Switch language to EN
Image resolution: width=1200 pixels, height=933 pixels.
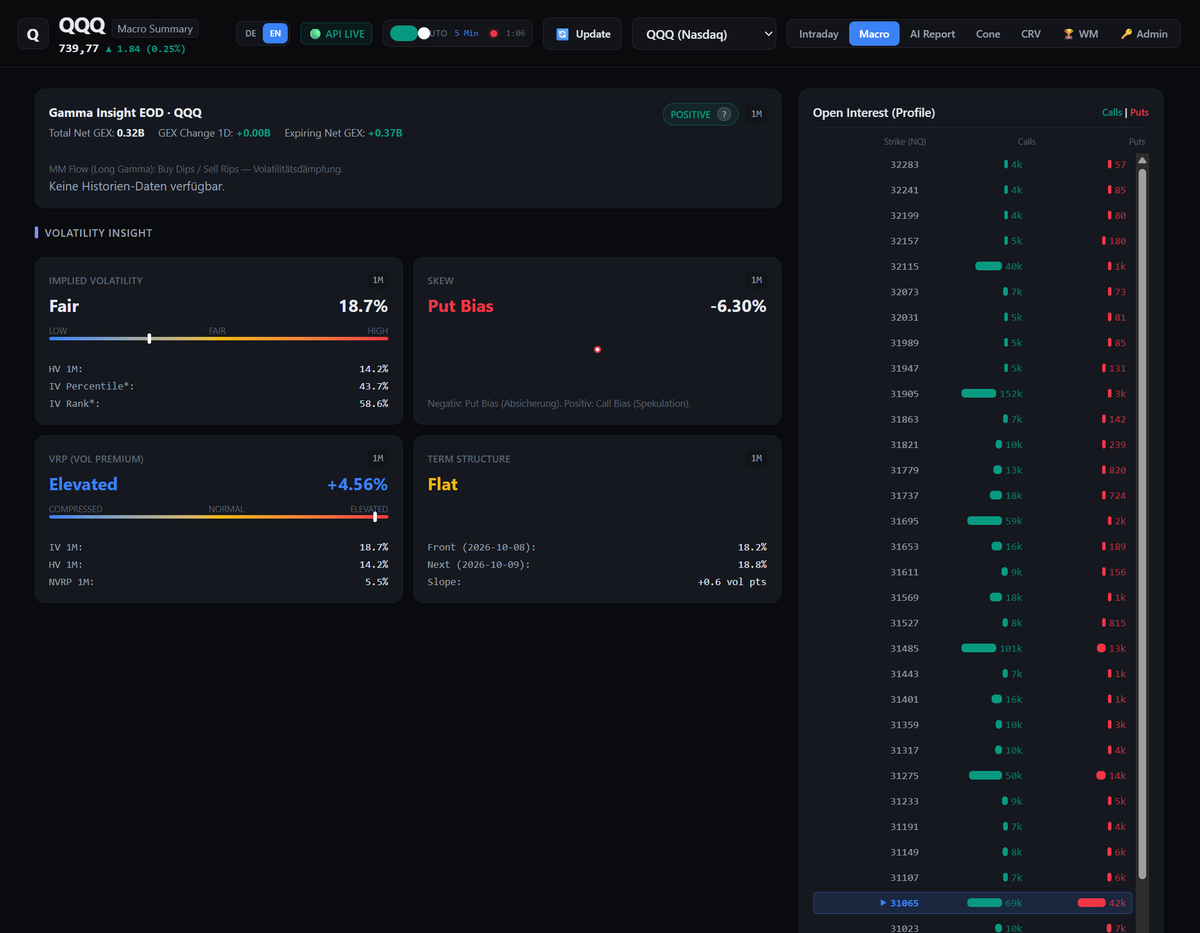point(275,34)
